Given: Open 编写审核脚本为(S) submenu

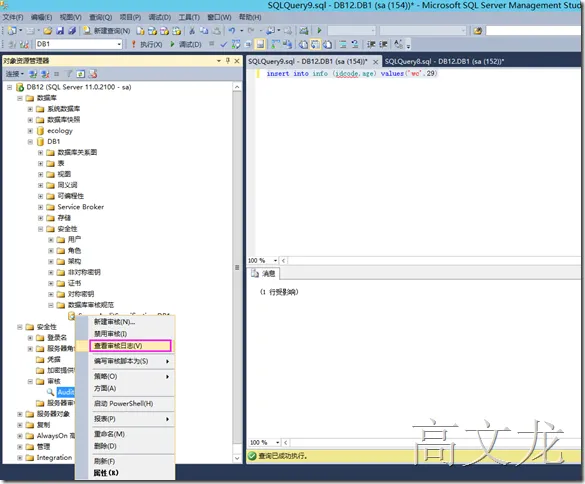Looking at the screenshot, I should pyautogui.click(x=125, y=361).
